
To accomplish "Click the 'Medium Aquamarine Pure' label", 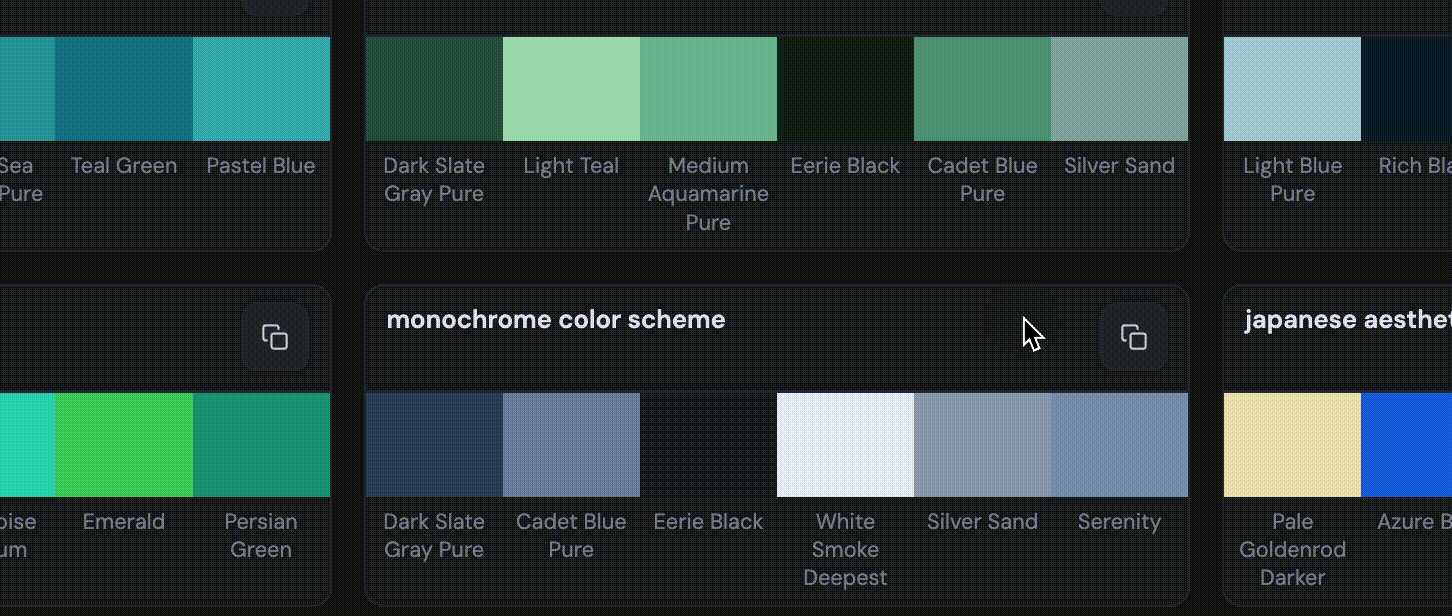I will point(708,194).
